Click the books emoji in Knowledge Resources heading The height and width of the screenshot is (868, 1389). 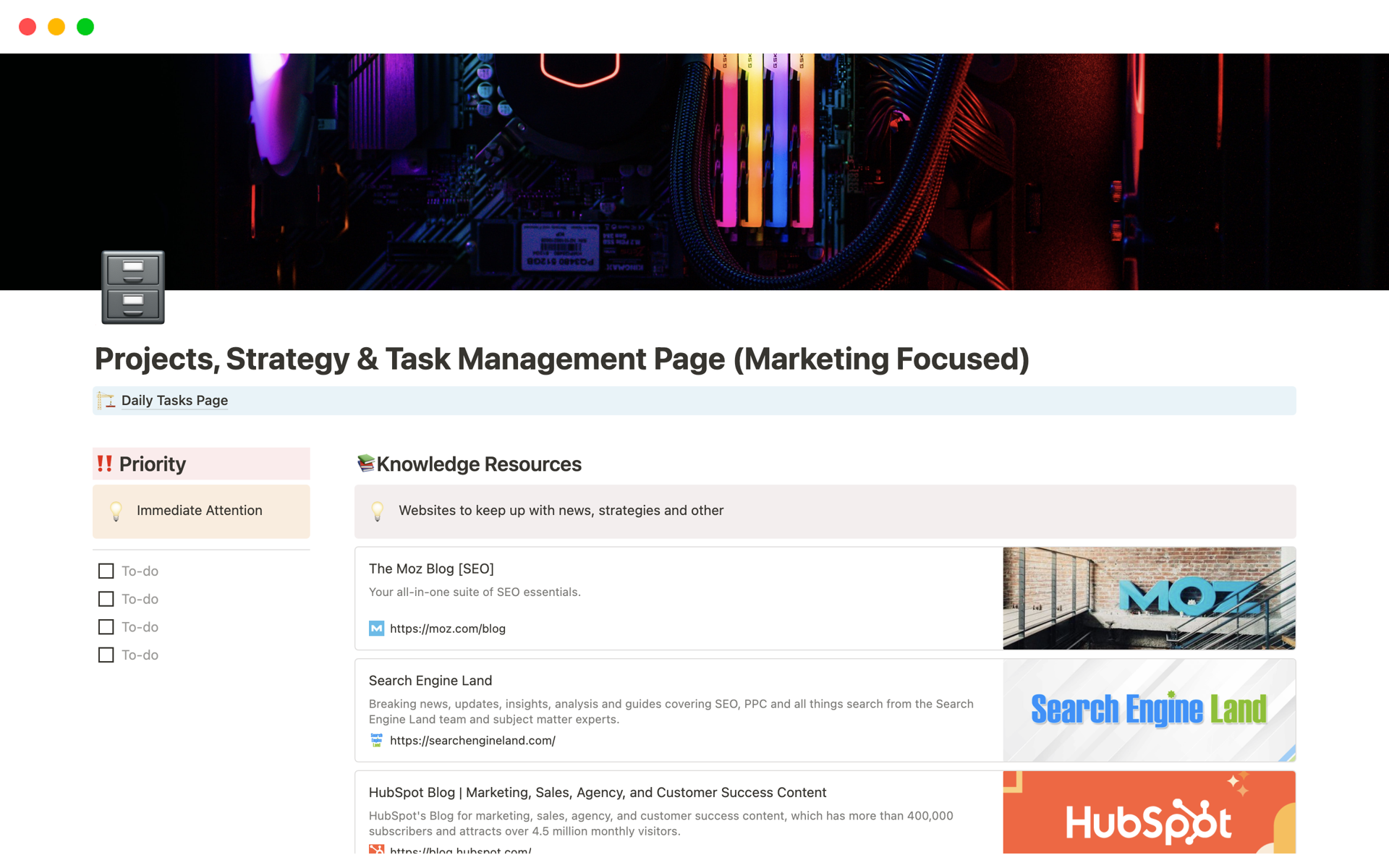(366, 464)
